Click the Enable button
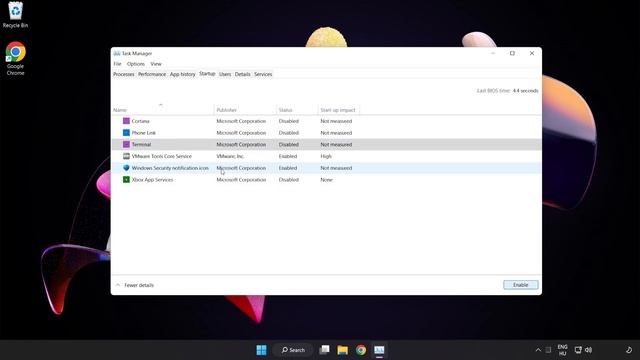The width and height of the screenshot is (640, 360). tap(520, 285)
